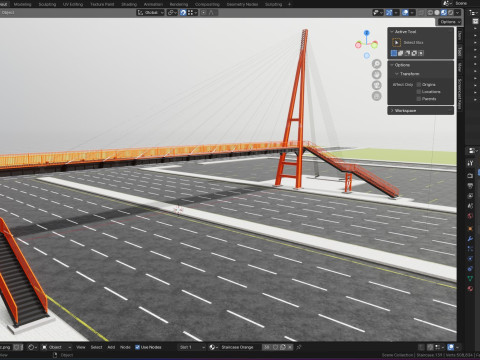This screenshot has height=360, width=480.
Task: Switch to rendered viewport shading
Action: tap(450, 12)
